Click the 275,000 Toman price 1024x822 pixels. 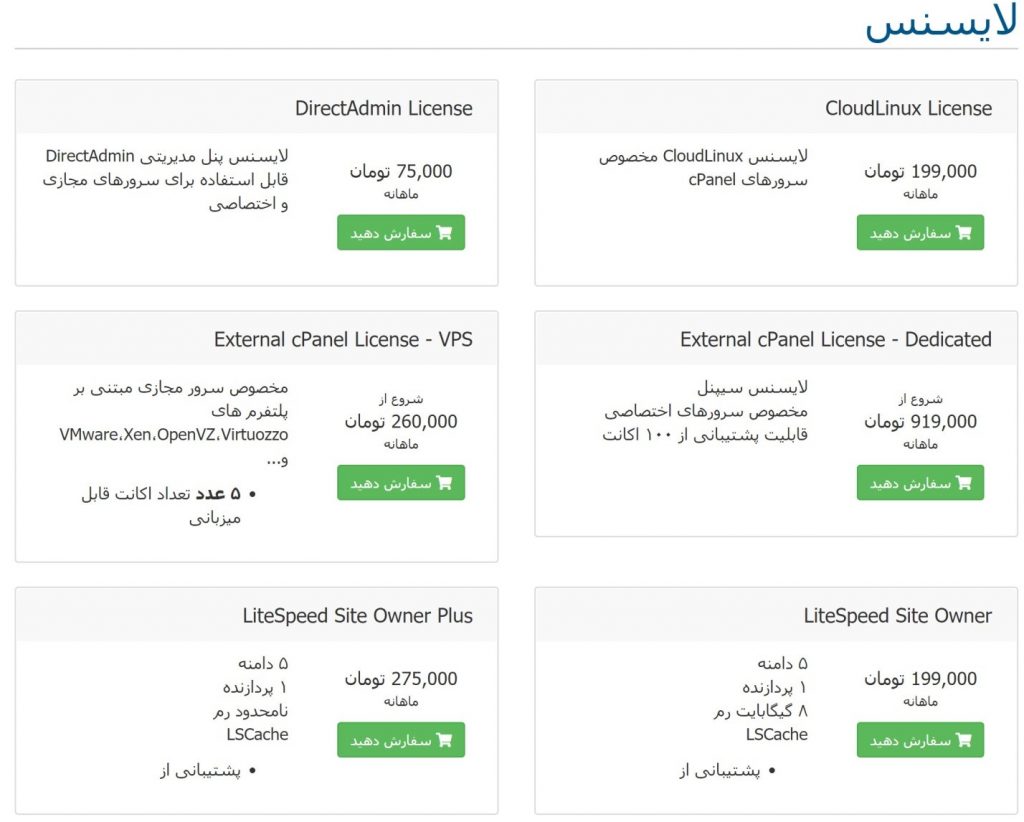(401, 678)
